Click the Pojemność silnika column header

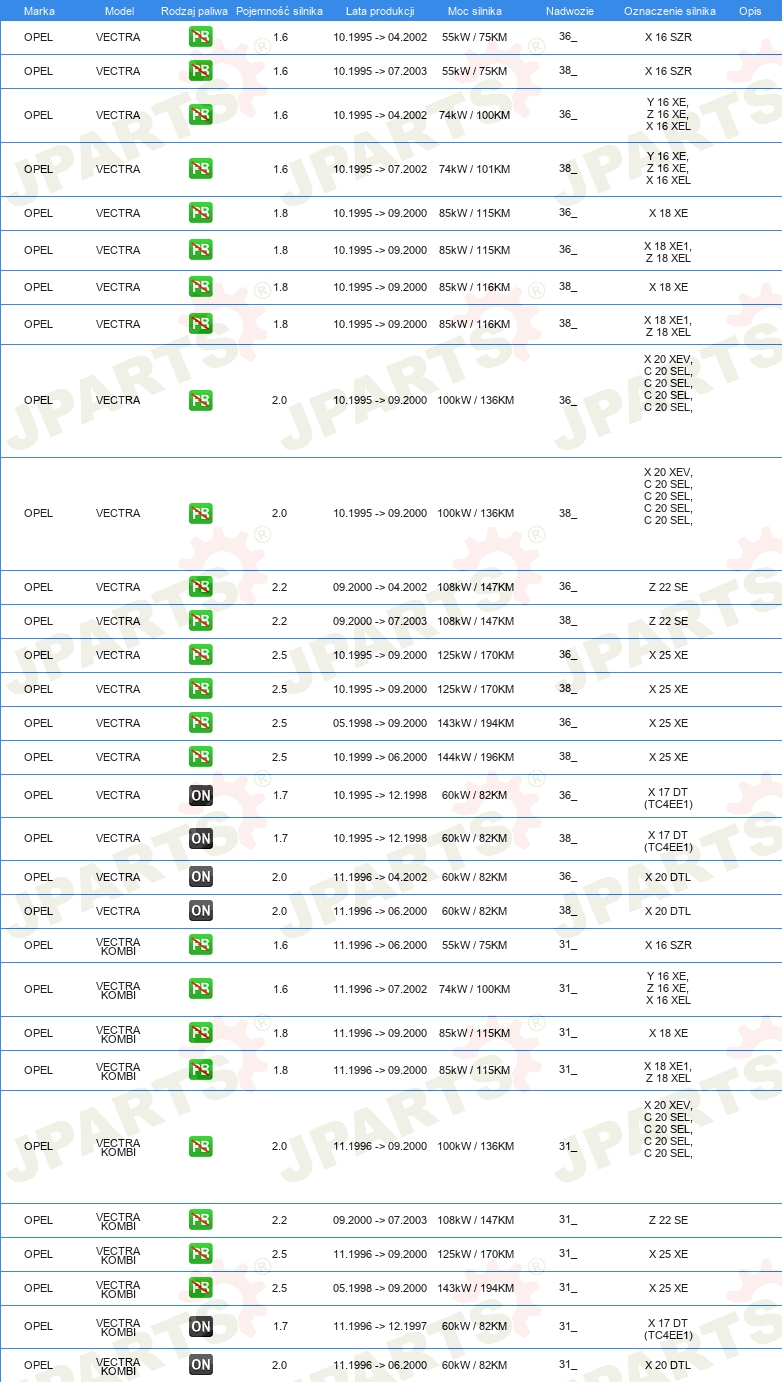point(279,11)
